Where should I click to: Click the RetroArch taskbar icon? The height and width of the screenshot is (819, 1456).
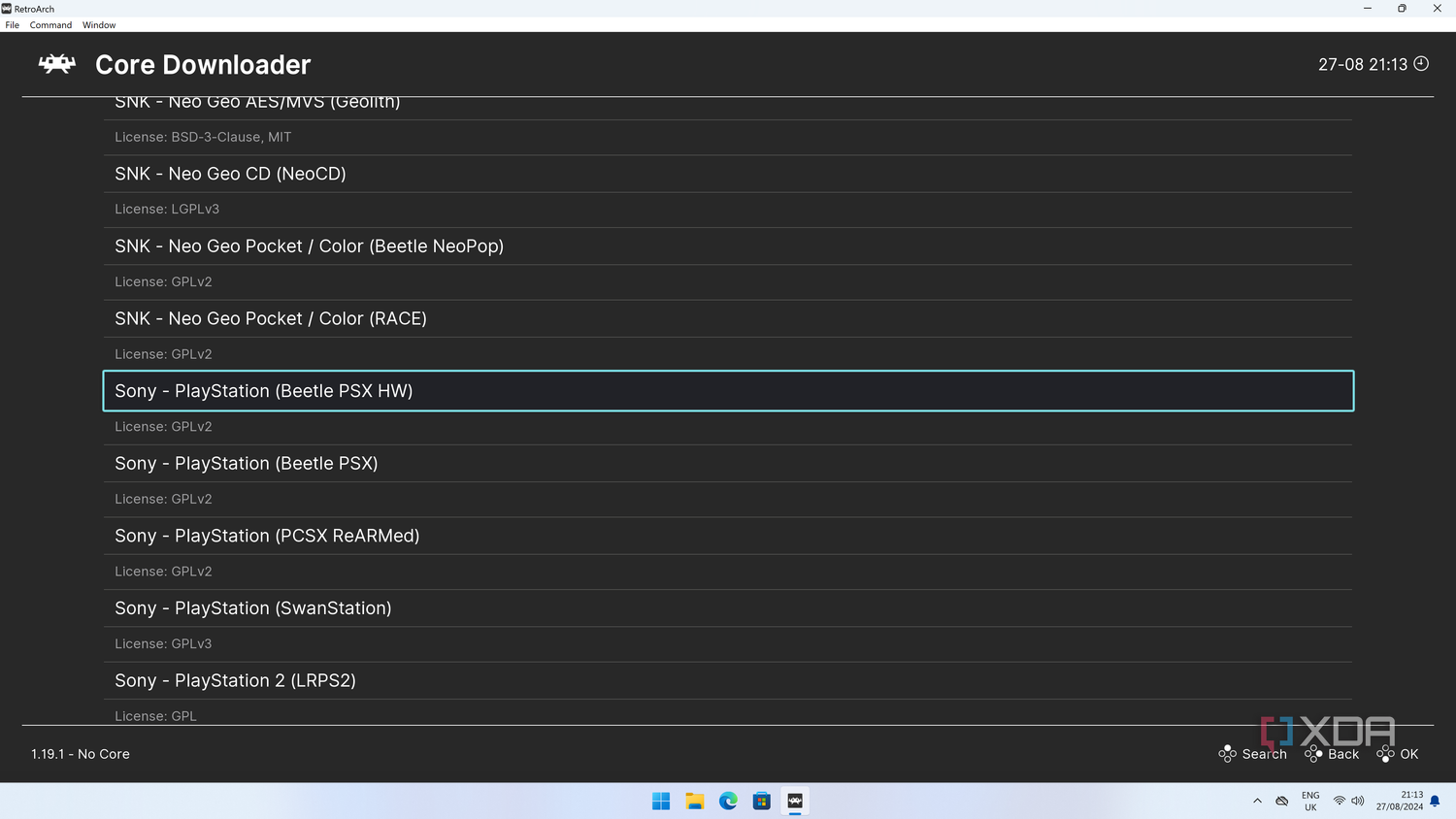[795, 801]
